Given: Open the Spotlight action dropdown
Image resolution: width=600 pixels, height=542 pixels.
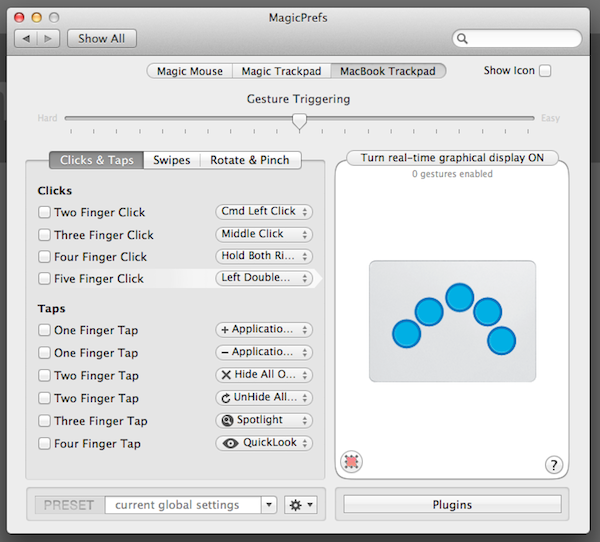Looking at the screenshot, I should tap(264, 420).
